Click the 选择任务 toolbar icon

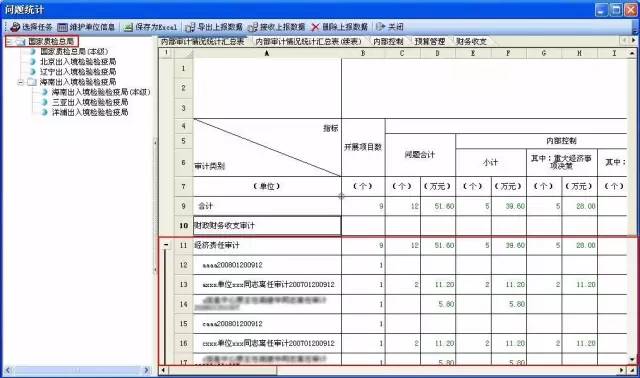(15, 27)
